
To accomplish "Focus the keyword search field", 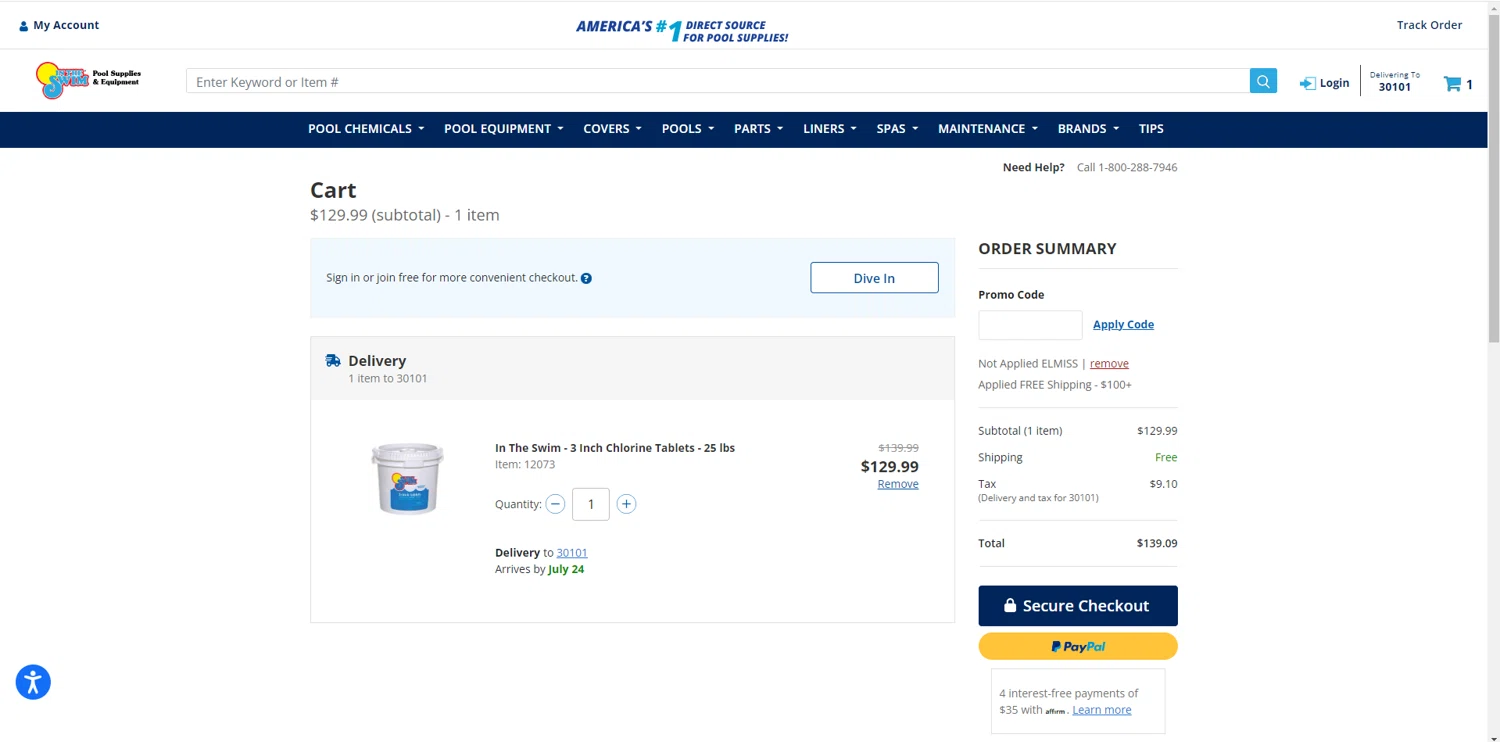I will [717, 82].
